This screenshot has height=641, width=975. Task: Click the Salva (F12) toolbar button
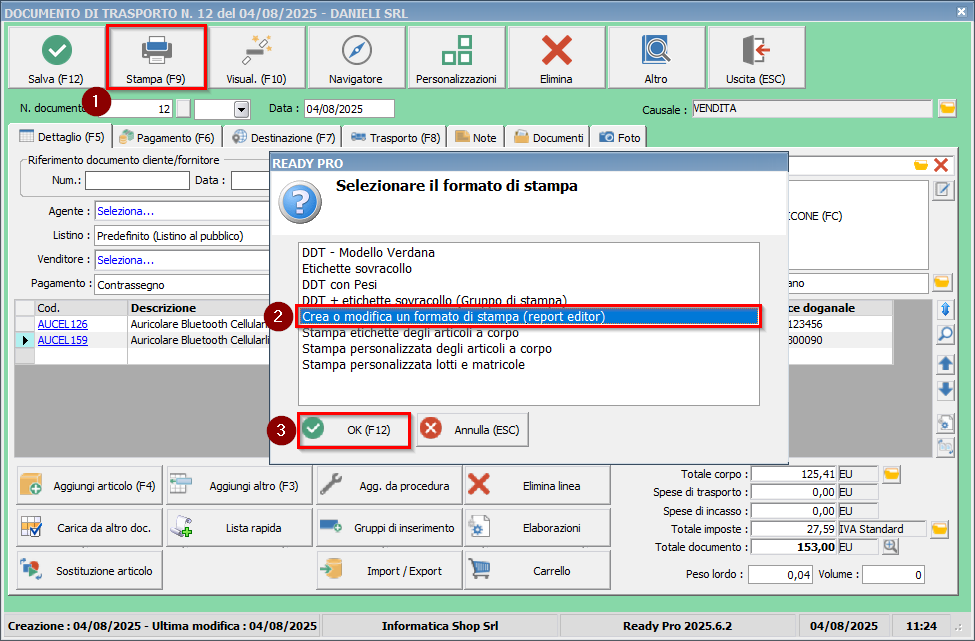pyautogui.click(x=56, y=58)
